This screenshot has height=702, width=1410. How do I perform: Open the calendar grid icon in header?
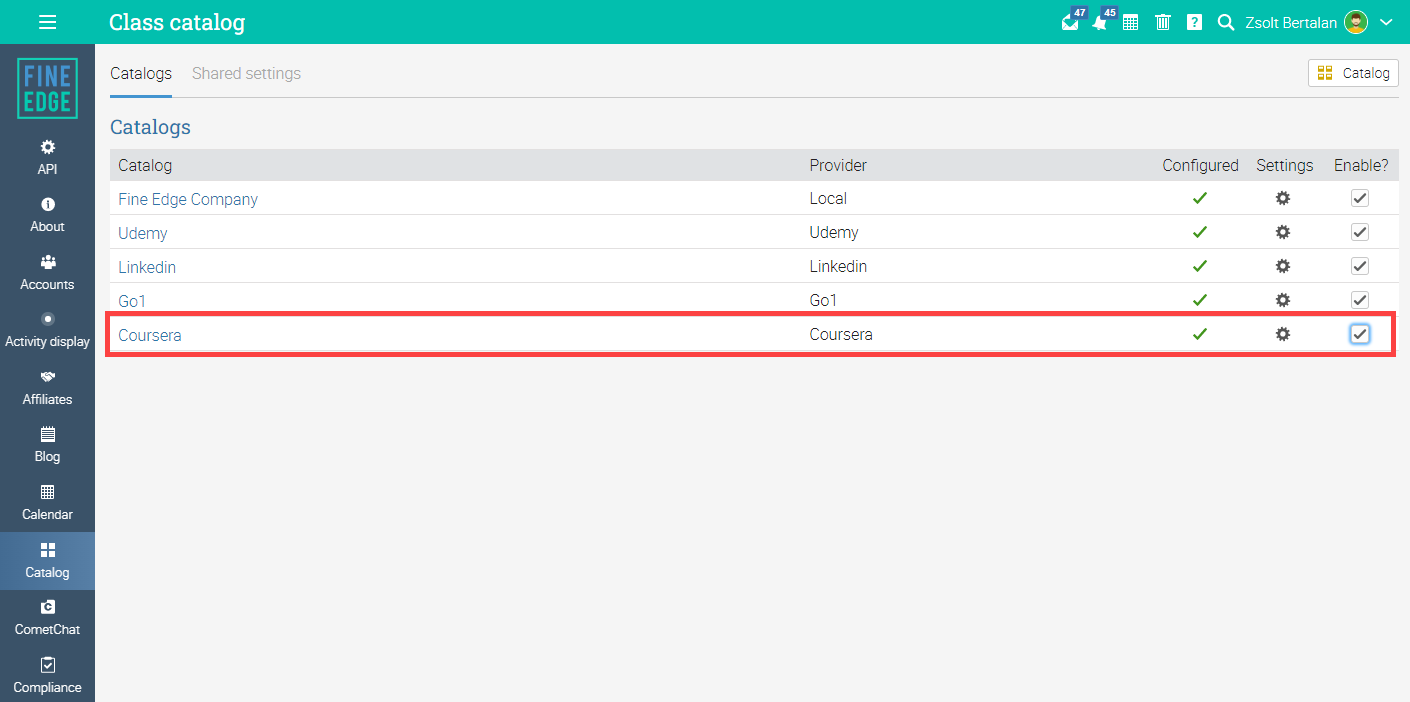pyautogui.click(x=1131, y=22)
